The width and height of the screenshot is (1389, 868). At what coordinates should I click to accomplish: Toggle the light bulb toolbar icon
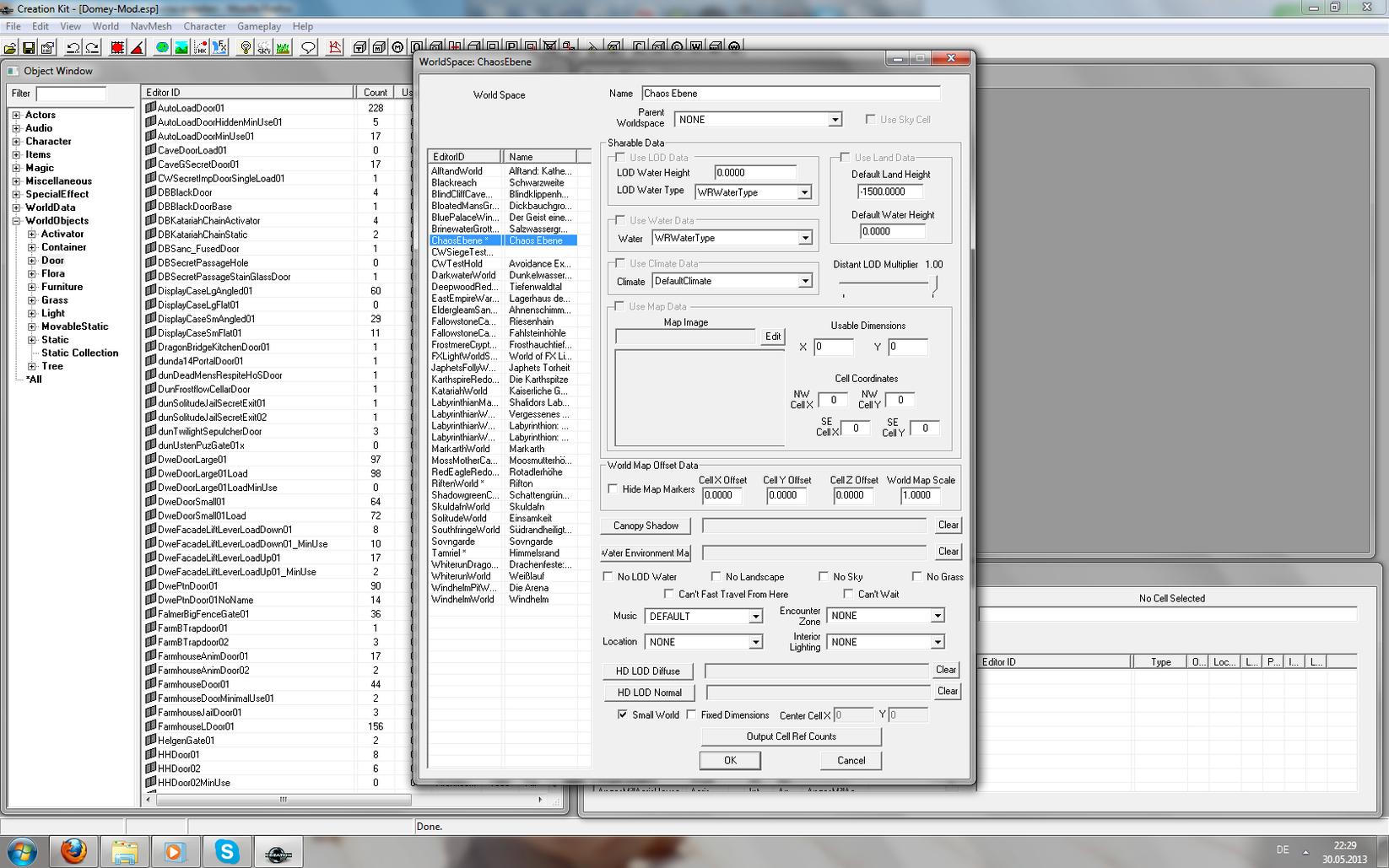coord(246,48)
